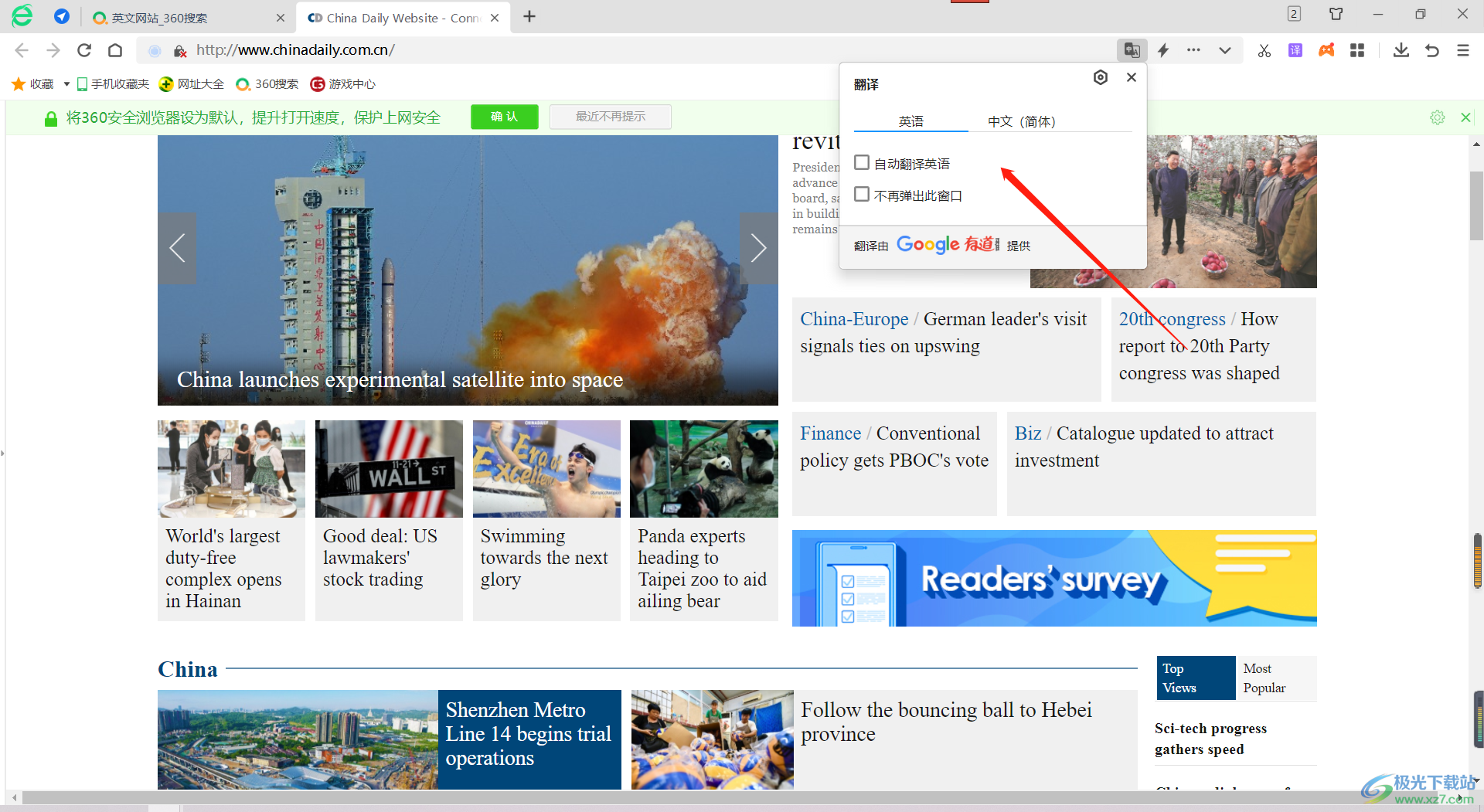Open 手机收藏夹 bookmark

point(113,83)
